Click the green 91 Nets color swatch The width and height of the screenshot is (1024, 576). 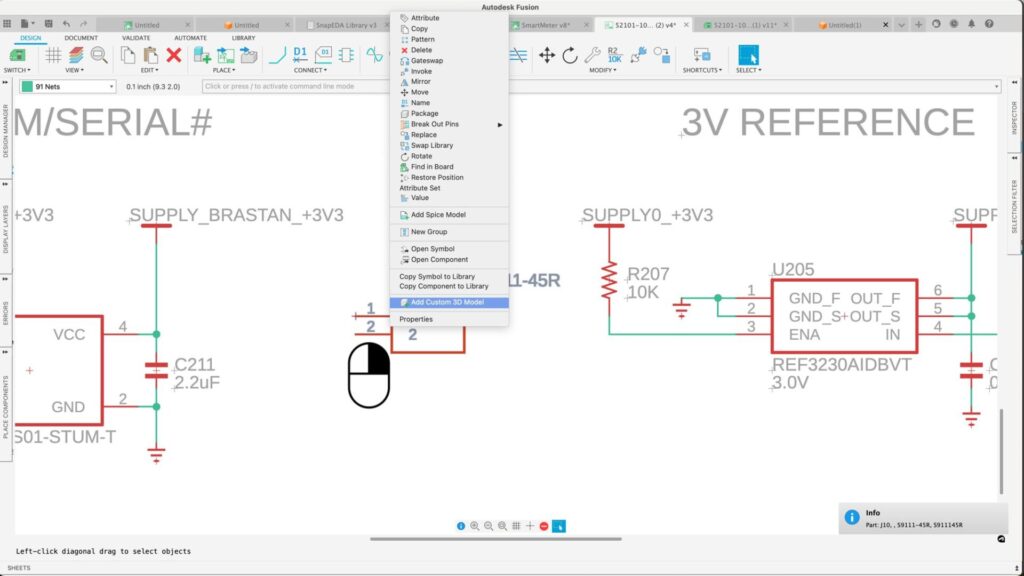(x=27, y=87)
